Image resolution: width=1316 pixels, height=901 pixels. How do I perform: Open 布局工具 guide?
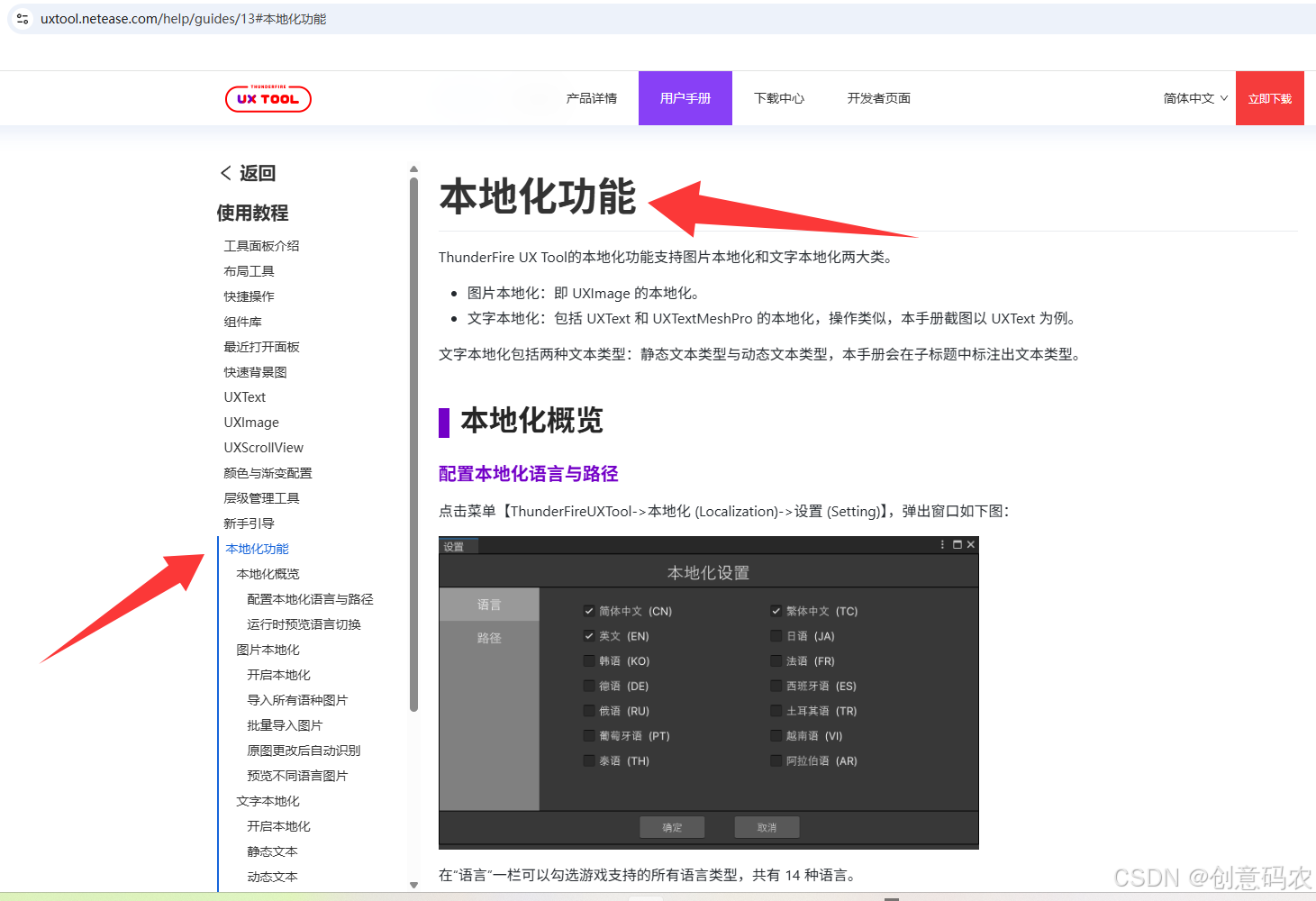[249, 271]
